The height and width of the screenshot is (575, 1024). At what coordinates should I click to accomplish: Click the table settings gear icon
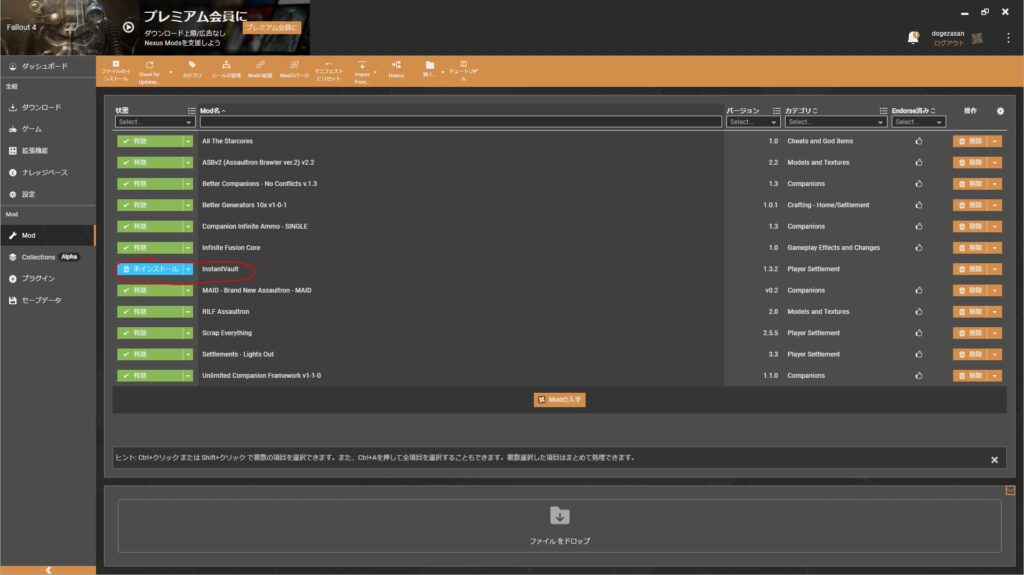tap(1000, 111)
